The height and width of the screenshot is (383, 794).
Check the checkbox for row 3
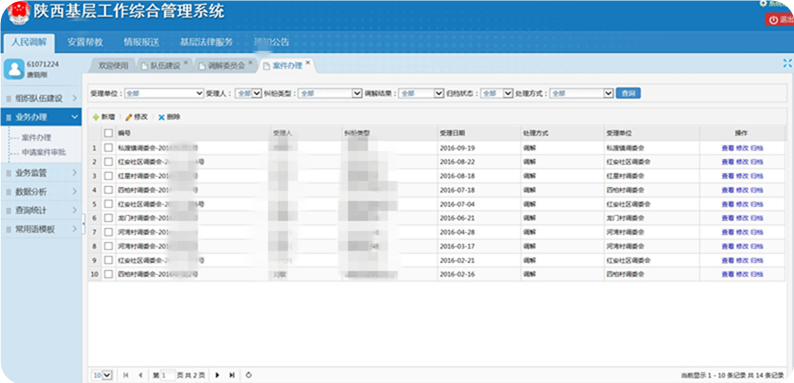tap(108, 176)
